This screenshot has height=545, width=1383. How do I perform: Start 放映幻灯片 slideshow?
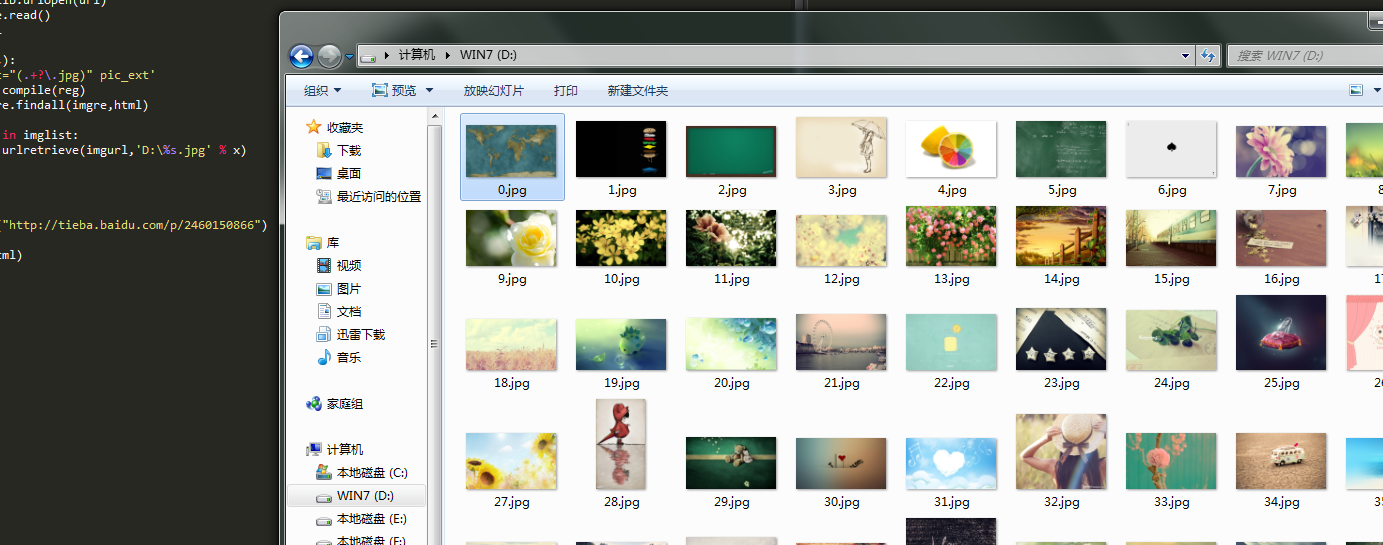(x=493, y=91)
